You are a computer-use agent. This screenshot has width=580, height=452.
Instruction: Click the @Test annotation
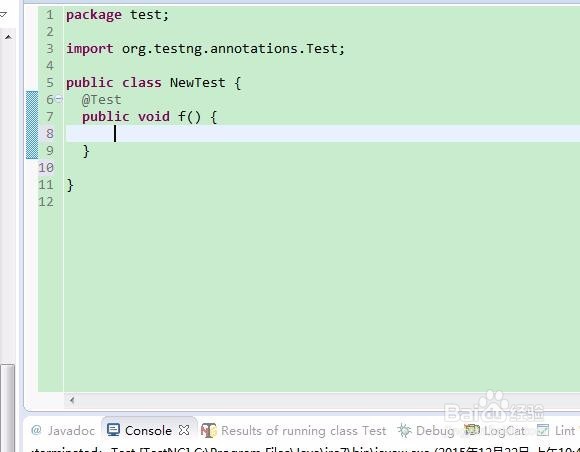pyautogui.click(x=101, y=100)
